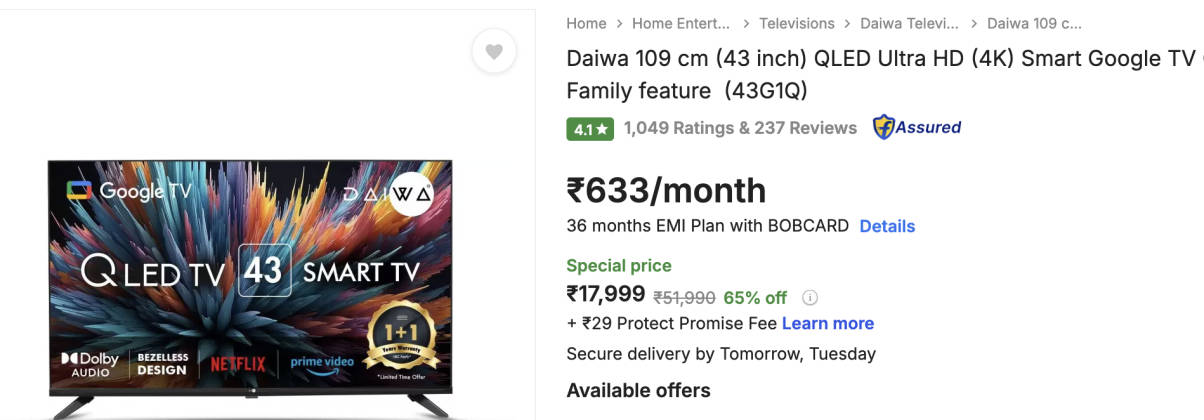
Task: Open Details for the BOBCARD EMI plan
Action: 887,226
